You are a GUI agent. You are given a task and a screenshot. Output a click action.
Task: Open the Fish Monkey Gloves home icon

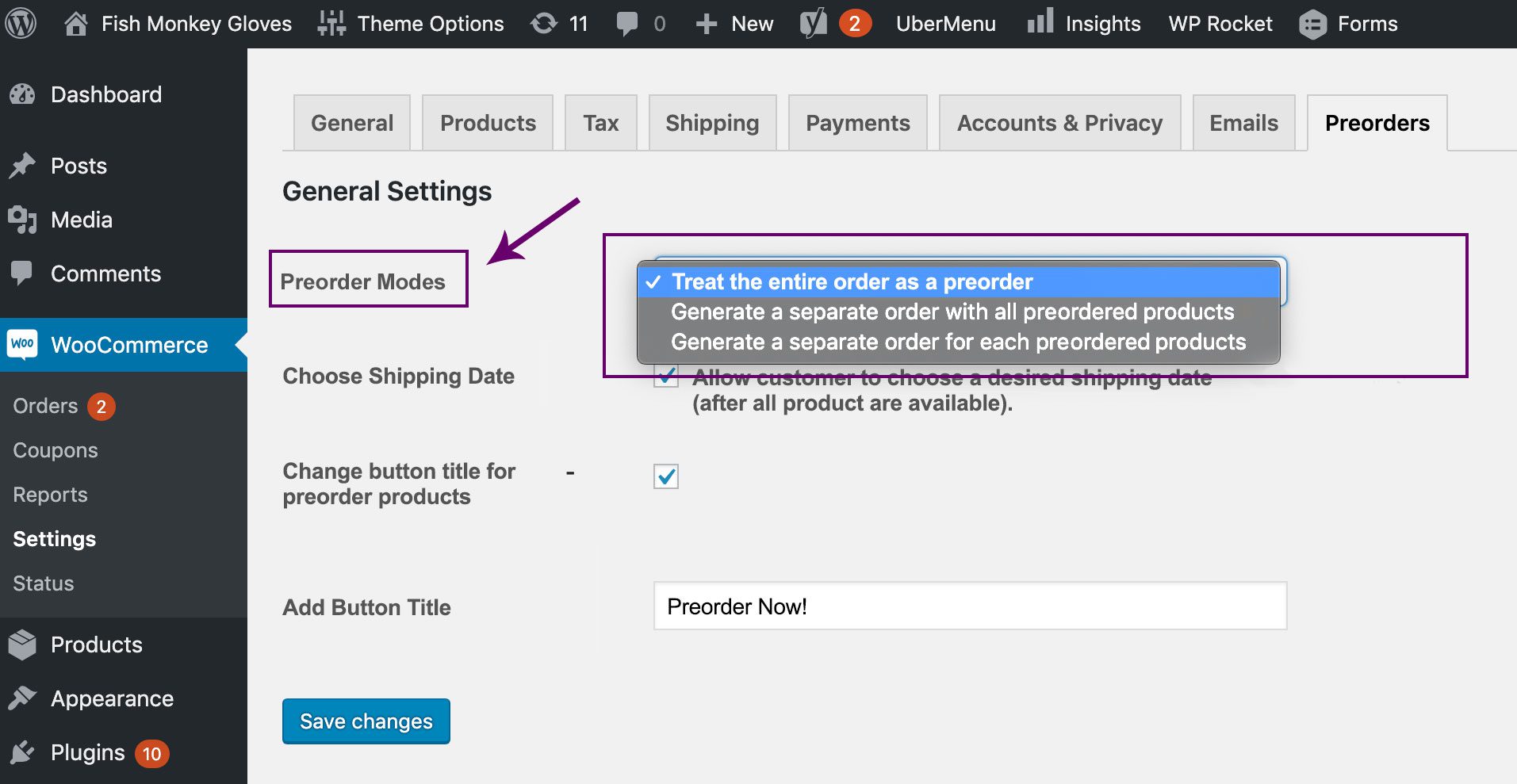[76, 23]
